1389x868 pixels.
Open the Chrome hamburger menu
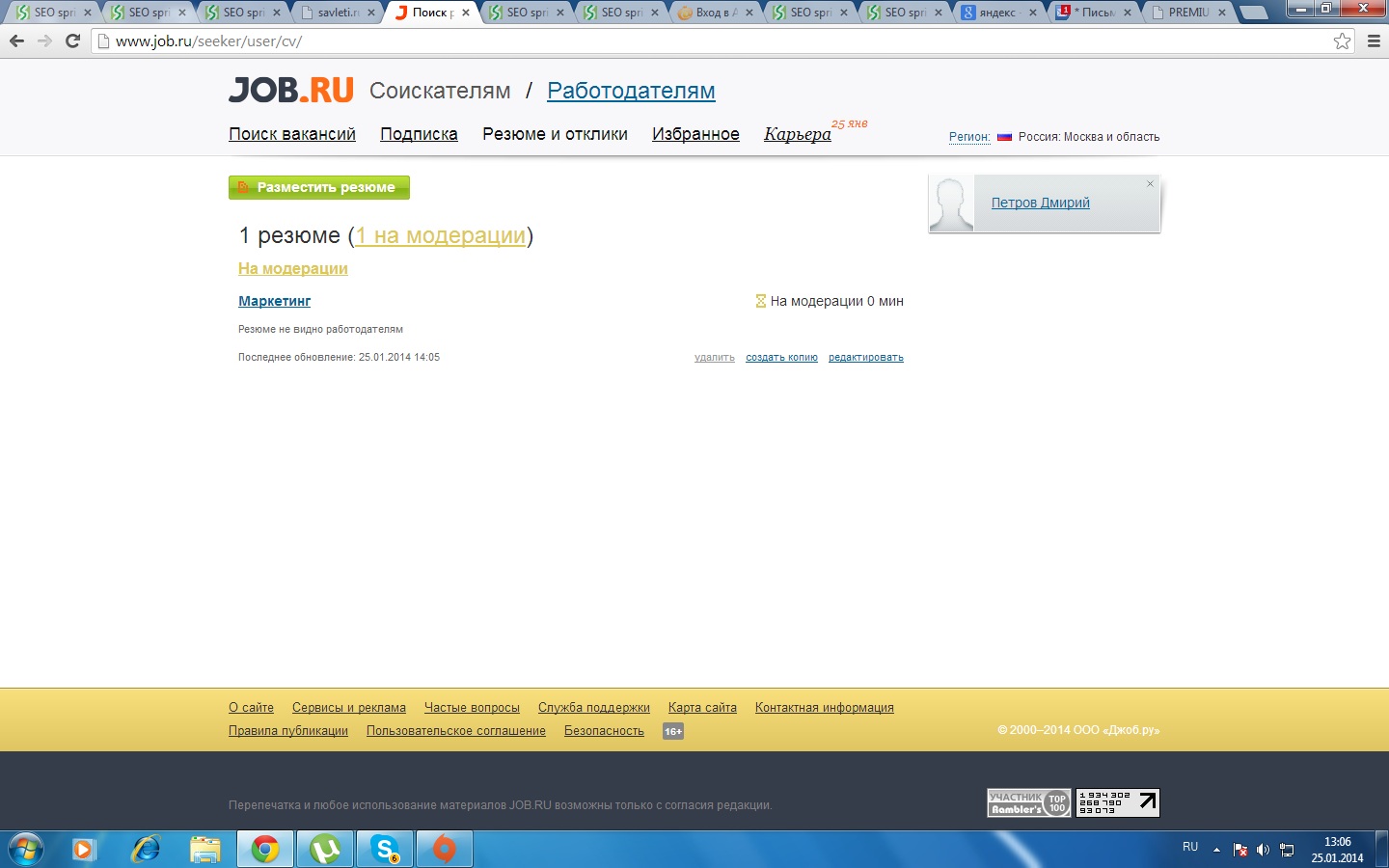1374,41
